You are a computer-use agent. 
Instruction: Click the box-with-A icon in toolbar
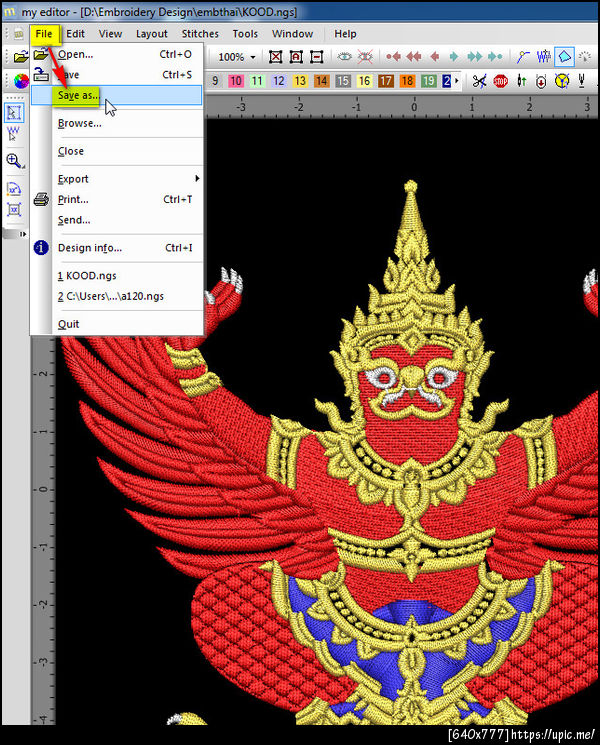point(296,57)
